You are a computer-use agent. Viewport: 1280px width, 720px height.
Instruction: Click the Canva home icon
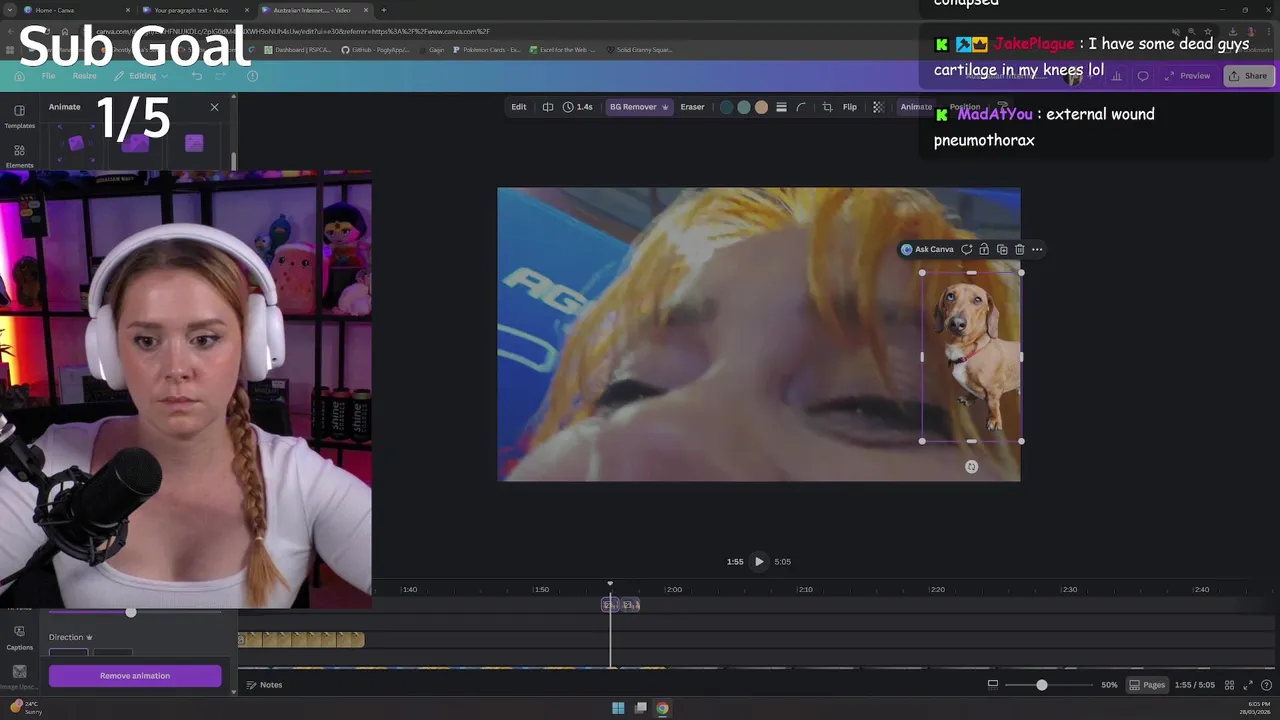[x=19, y=76]
